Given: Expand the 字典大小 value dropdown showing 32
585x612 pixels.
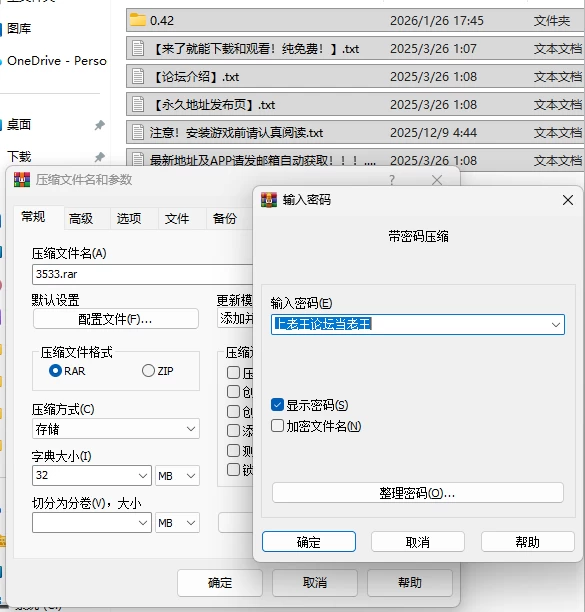Looking at the screenshot, I should [x=143, y=476].
